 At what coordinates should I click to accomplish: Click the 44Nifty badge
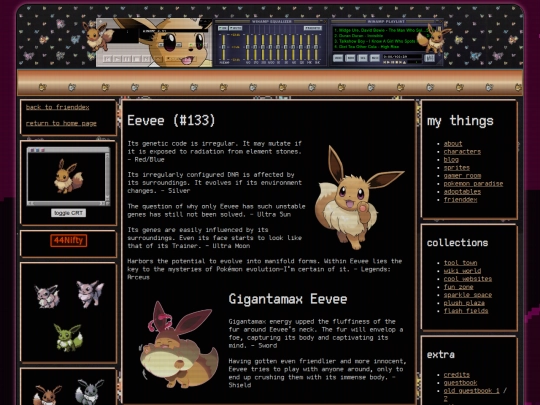coord(69,241)
